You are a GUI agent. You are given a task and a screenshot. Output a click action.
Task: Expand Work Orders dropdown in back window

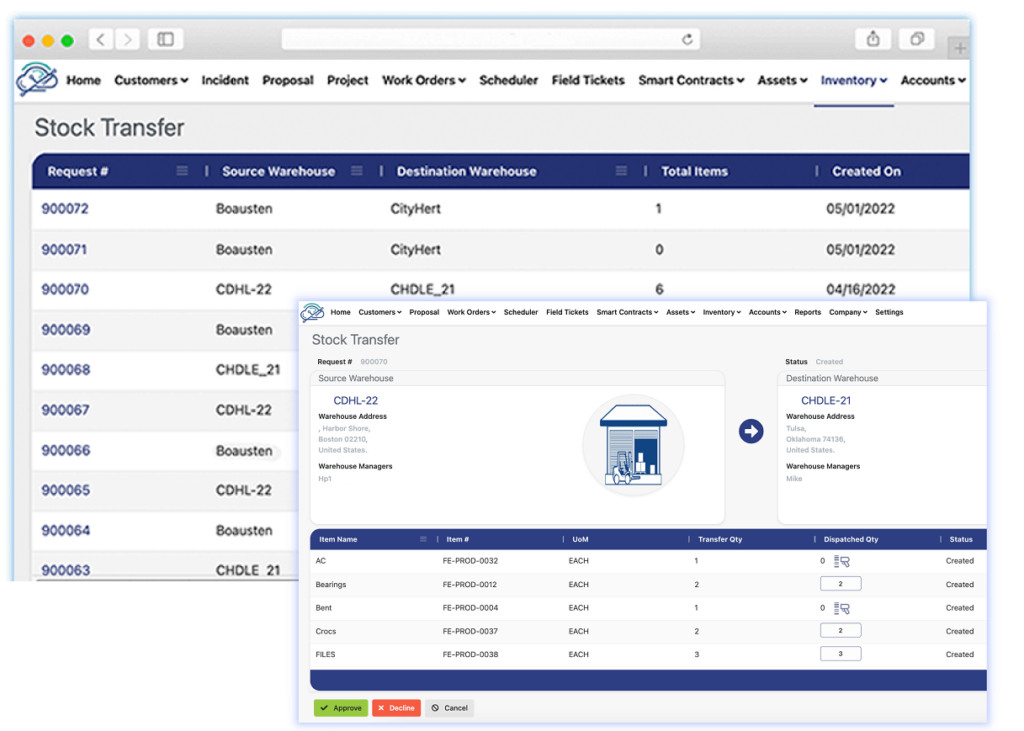point(424,80)
